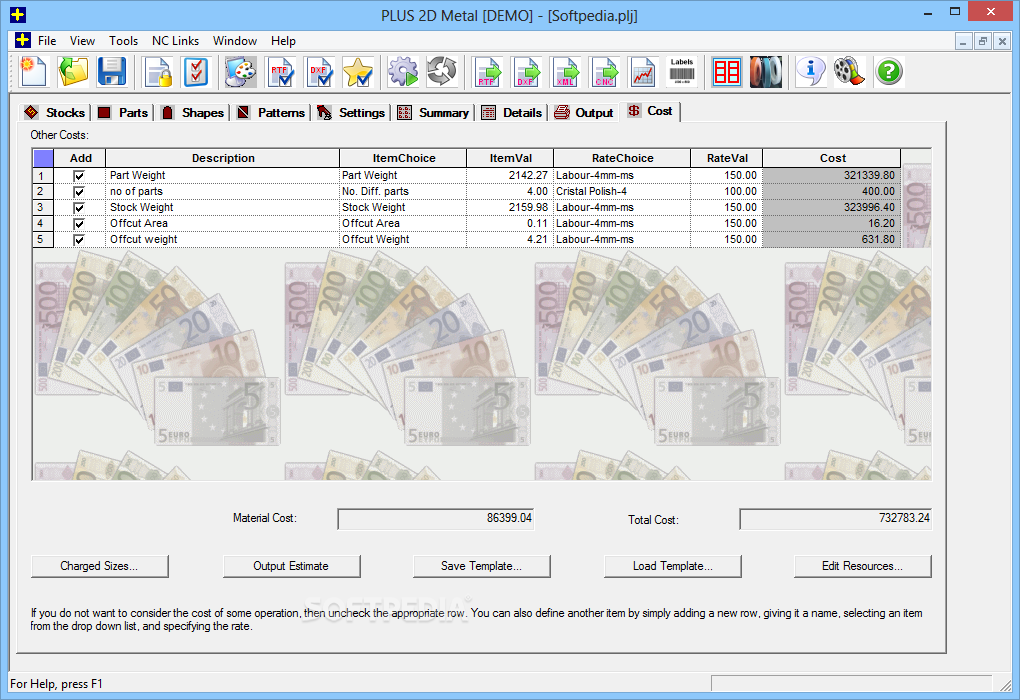1020x700 pixels.
Task: Click the Output Estimate button
Action: click(291, 566)
